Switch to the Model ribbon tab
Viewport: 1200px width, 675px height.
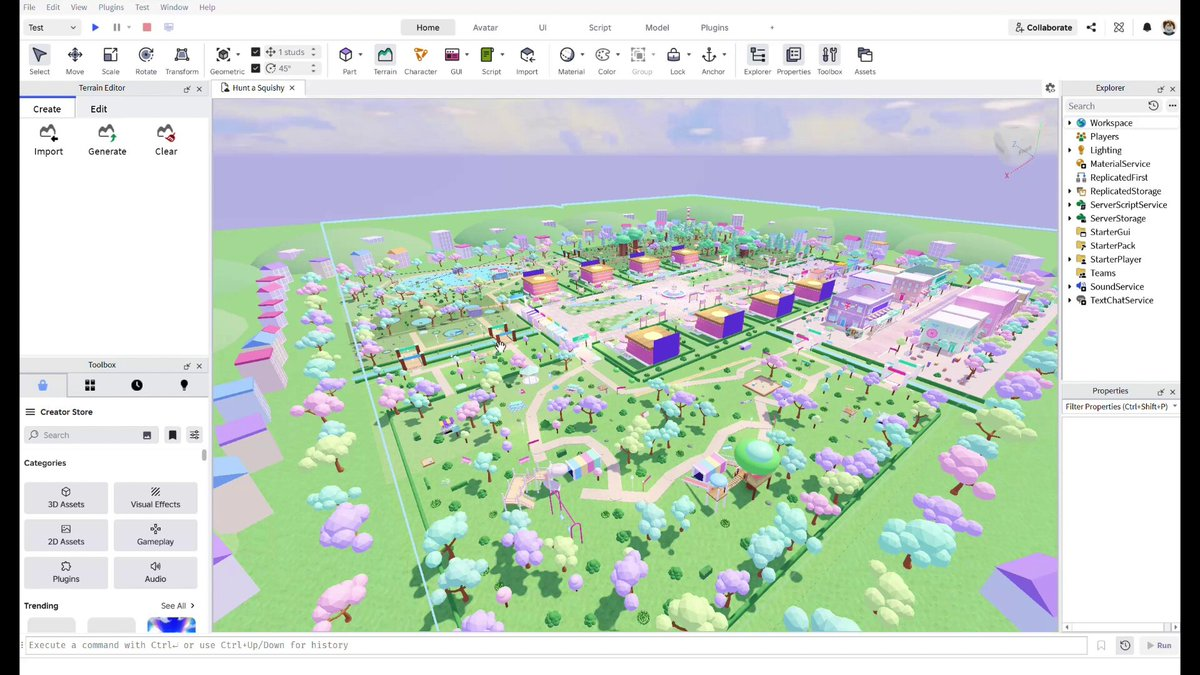(657, 28)
